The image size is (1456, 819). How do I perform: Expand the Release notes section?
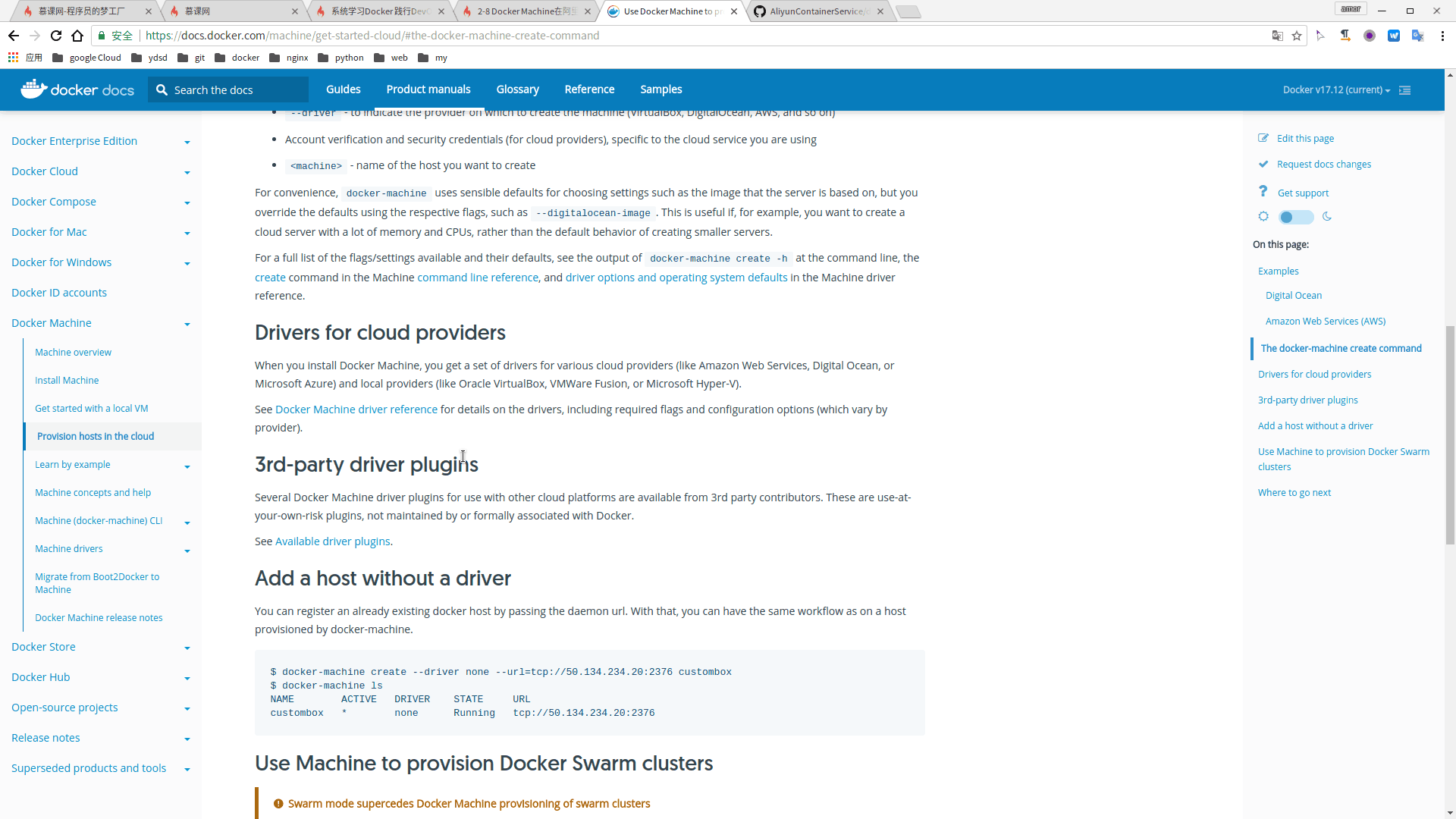click(x=187, y=739)
